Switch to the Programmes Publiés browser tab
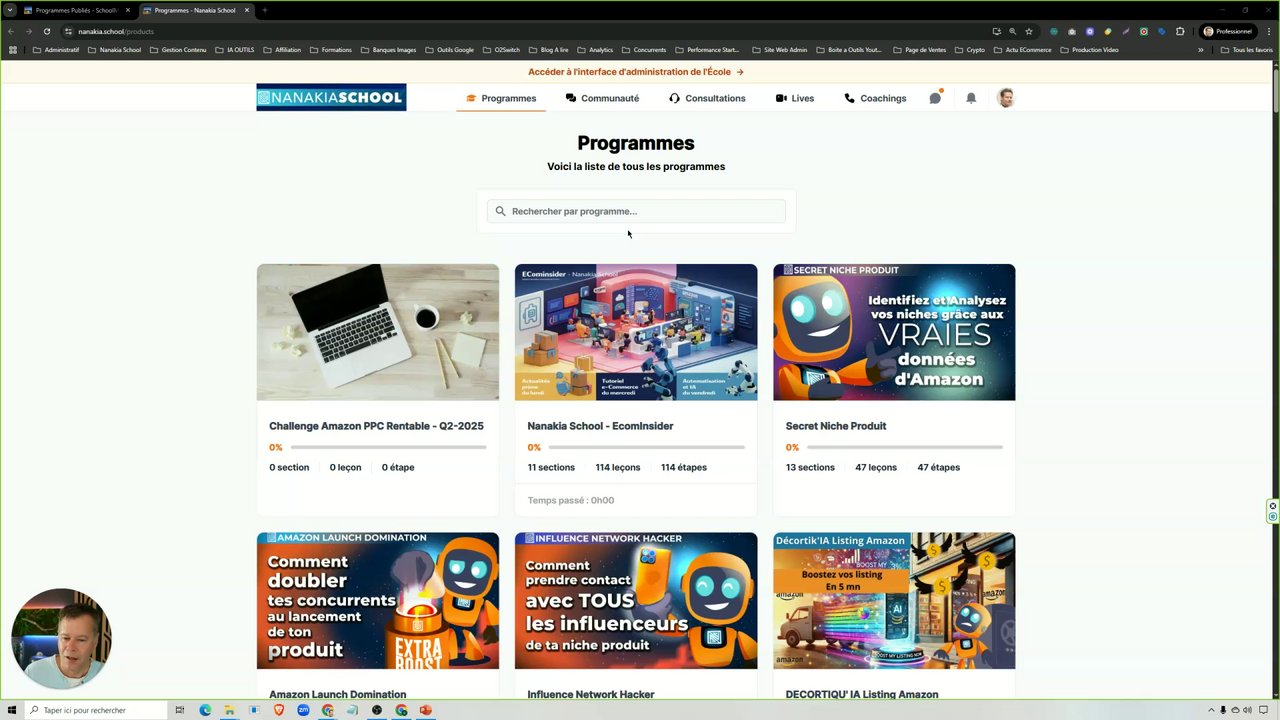 click(x=76, y=10)
